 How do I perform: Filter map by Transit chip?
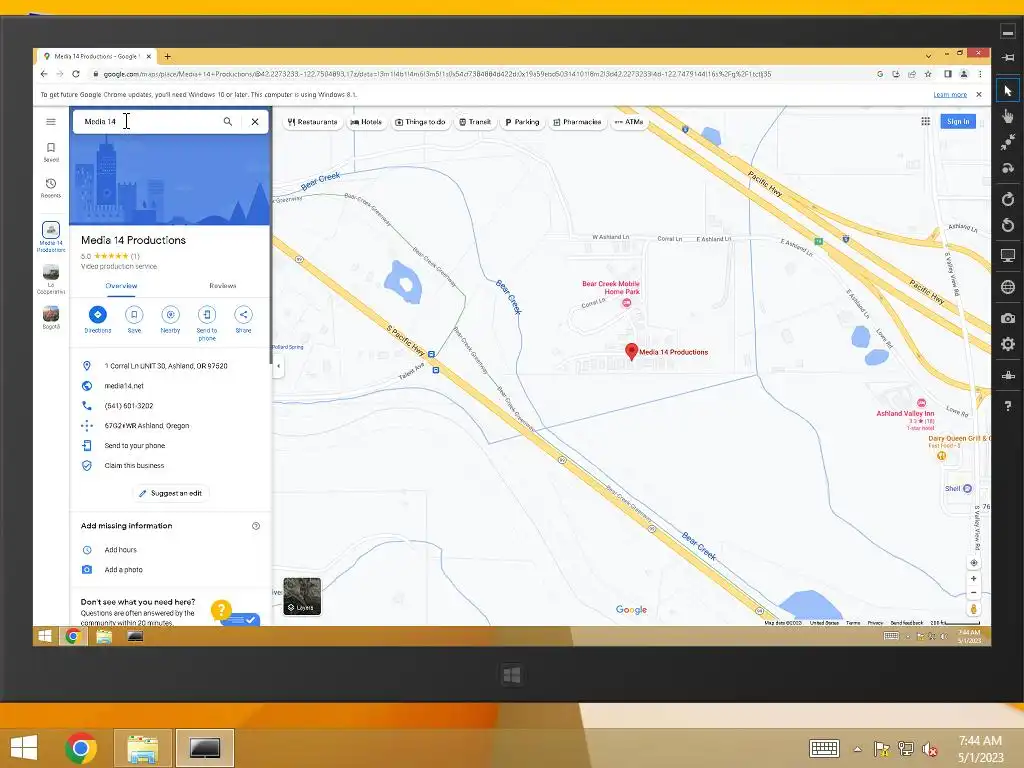tap(475, 122)
